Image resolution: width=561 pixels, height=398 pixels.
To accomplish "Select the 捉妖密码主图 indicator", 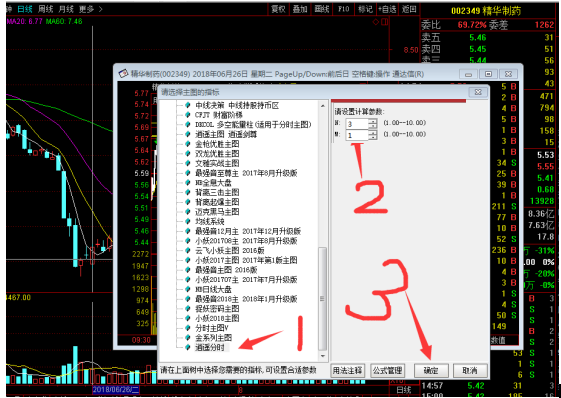I will click(217, 309).
